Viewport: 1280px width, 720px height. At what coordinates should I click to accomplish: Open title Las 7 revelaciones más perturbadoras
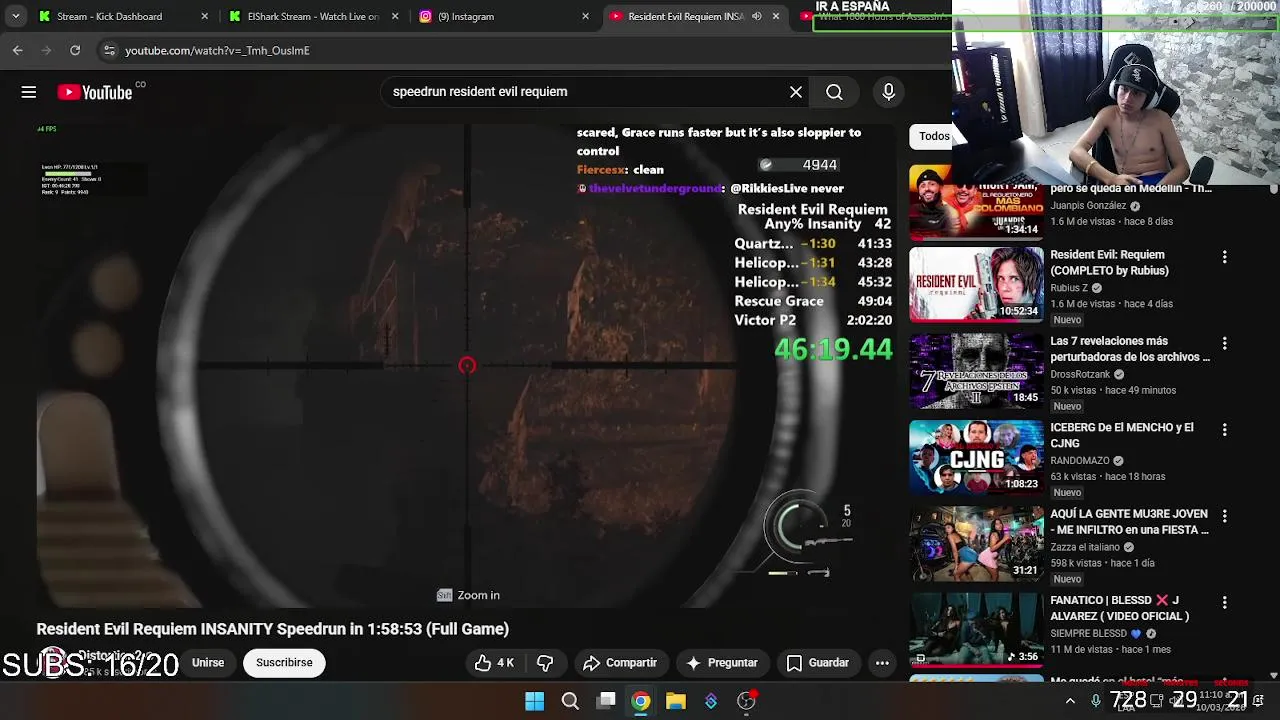click(1130, 349)
